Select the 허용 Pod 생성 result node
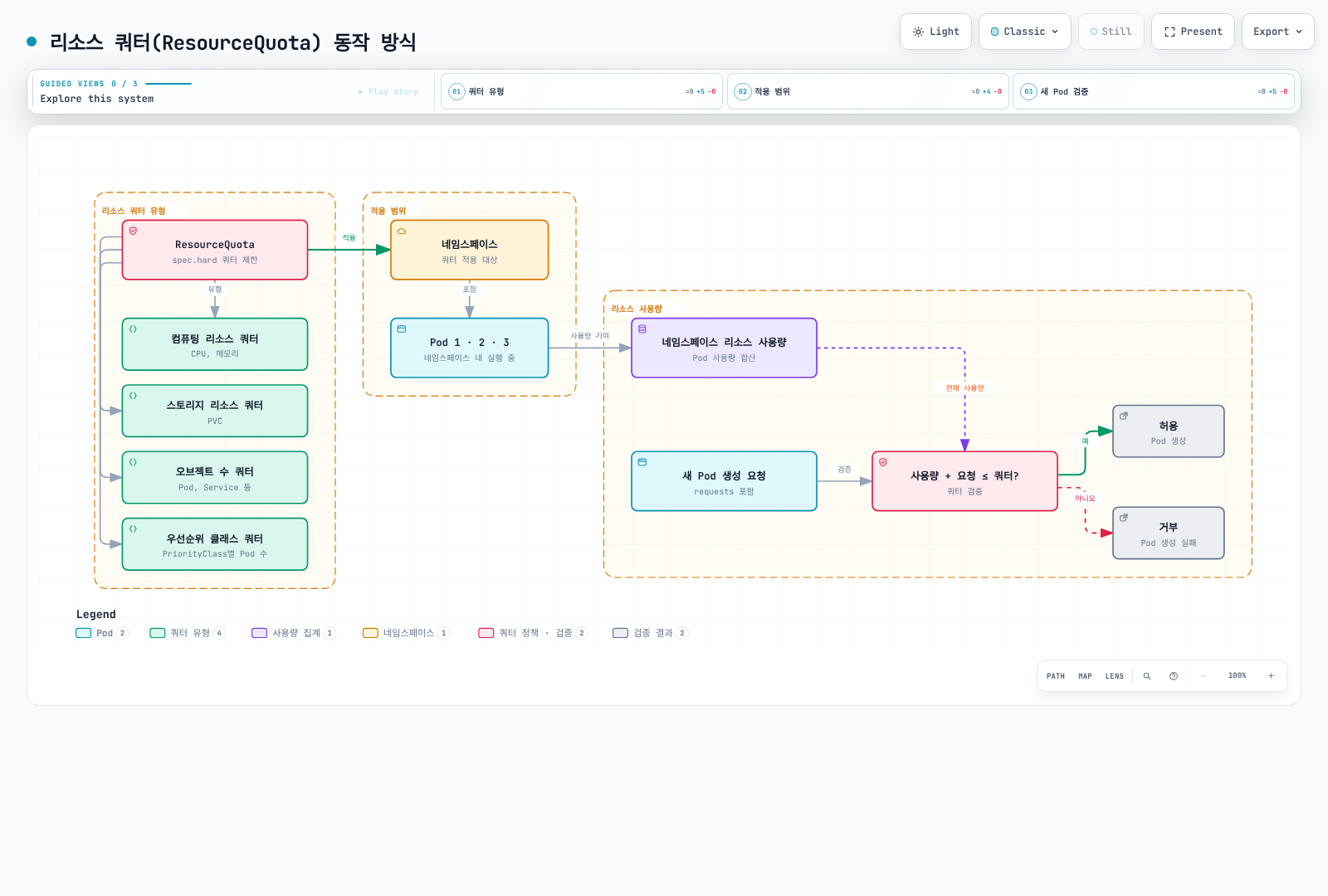Image resolution: width=1328 pixels, height=896 pixels. pyautogui.click(x=1169, y=431)
